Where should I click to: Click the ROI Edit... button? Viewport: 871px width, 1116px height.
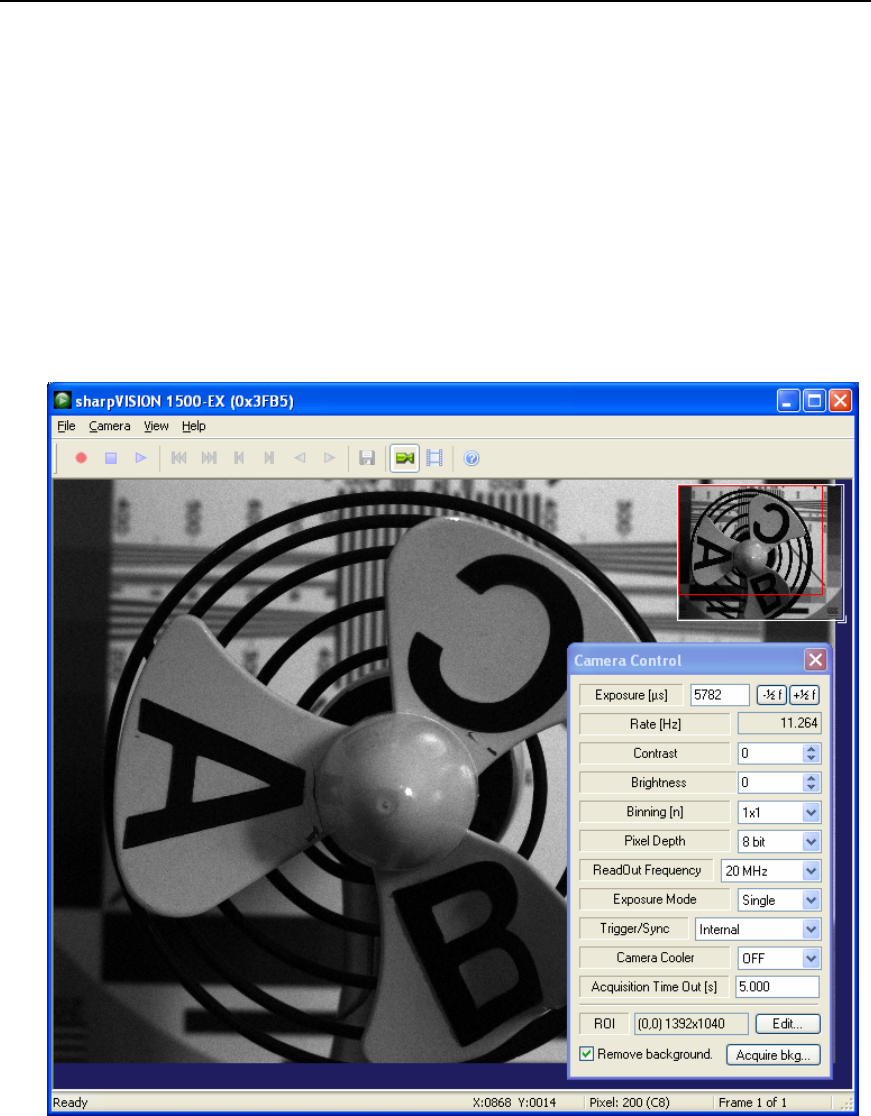point(788,1024)
